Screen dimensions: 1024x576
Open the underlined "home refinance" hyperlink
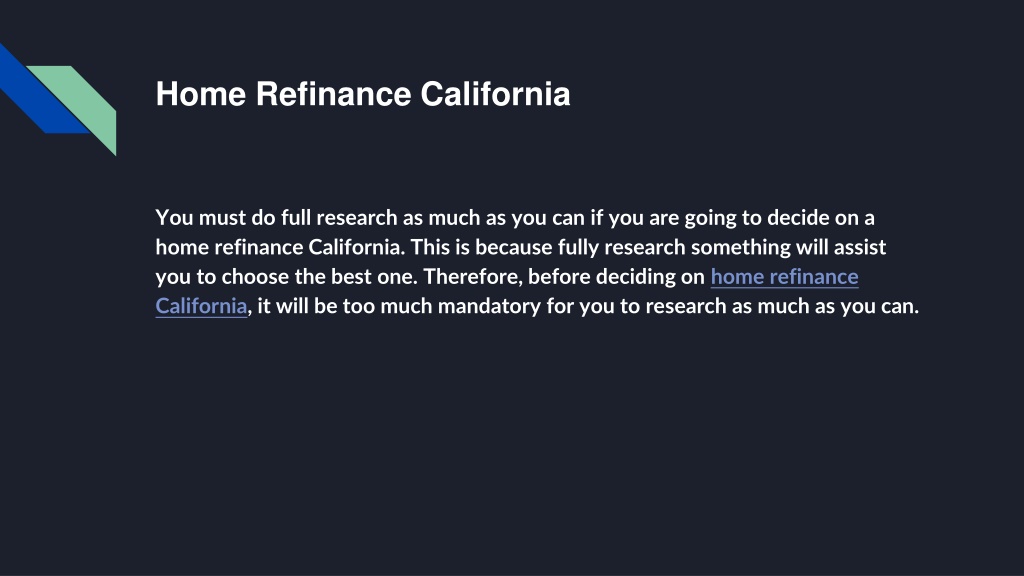click(x=784, y=277)
